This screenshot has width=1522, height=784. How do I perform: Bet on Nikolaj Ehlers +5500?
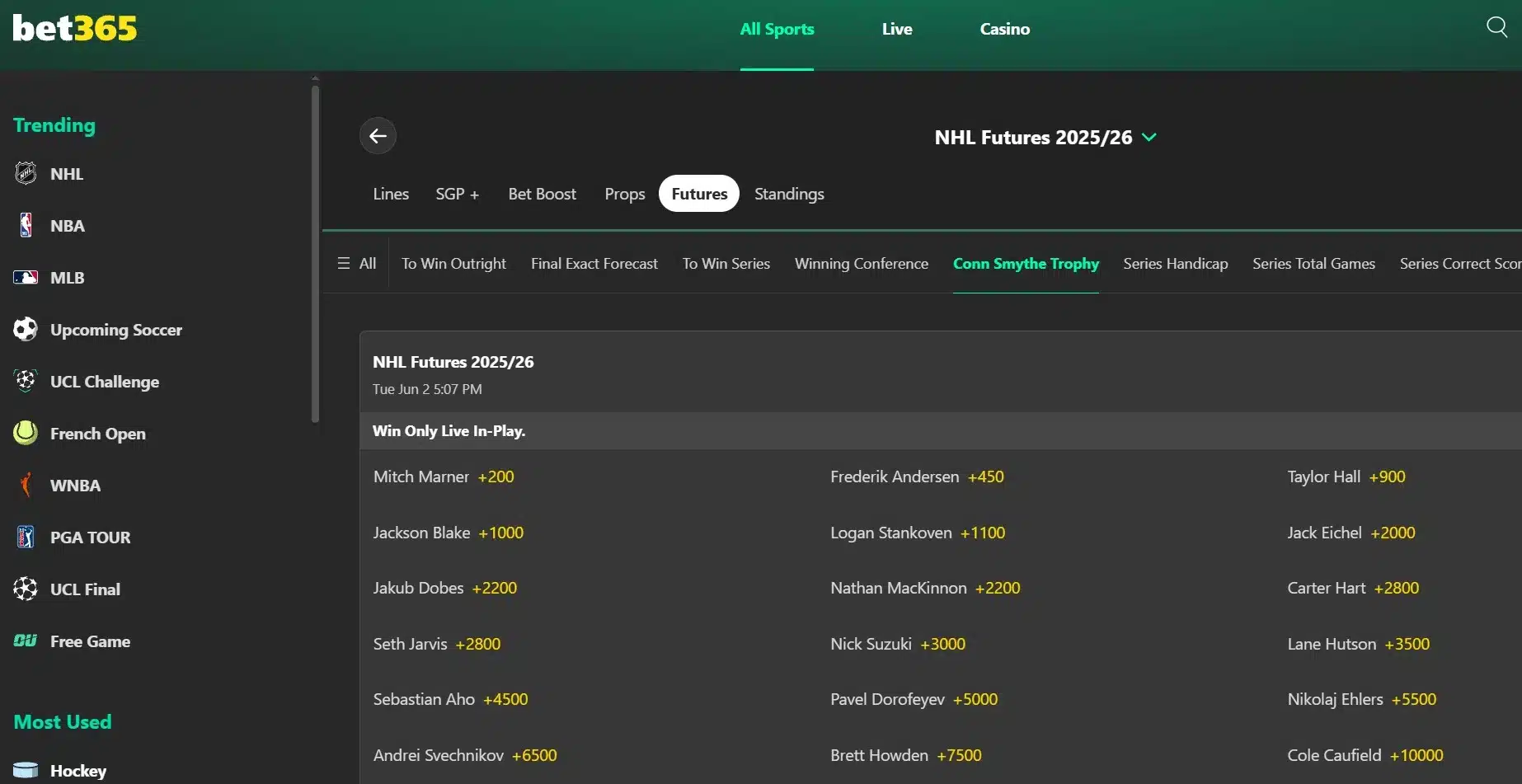1362,699
